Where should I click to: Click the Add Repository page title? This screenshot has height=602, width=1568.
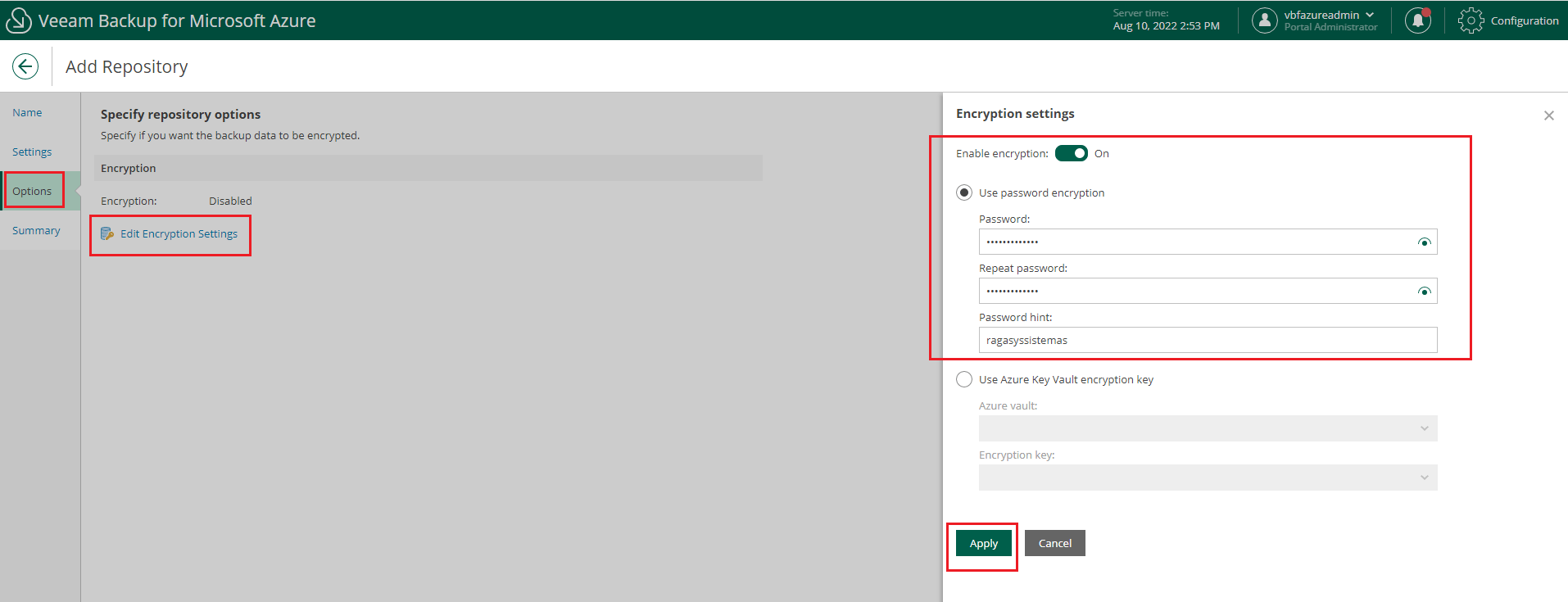[127, 66]
